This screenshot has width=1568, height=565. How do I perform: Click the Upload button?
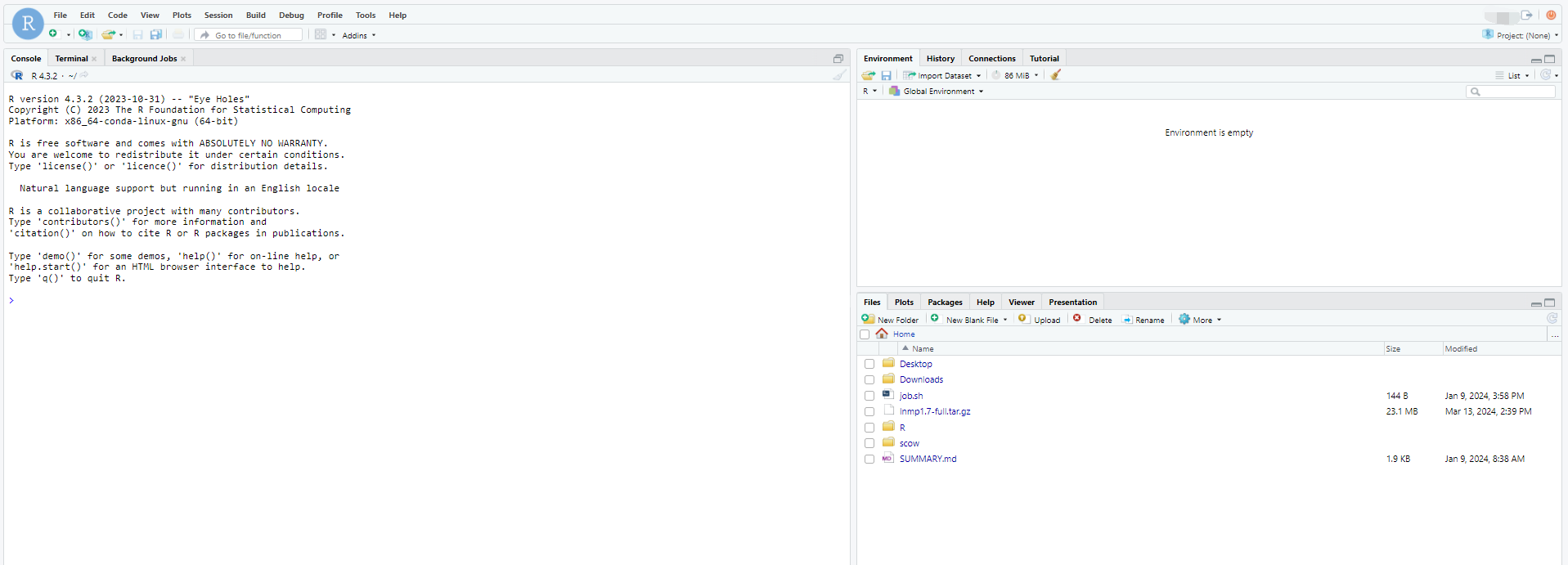1039,320
